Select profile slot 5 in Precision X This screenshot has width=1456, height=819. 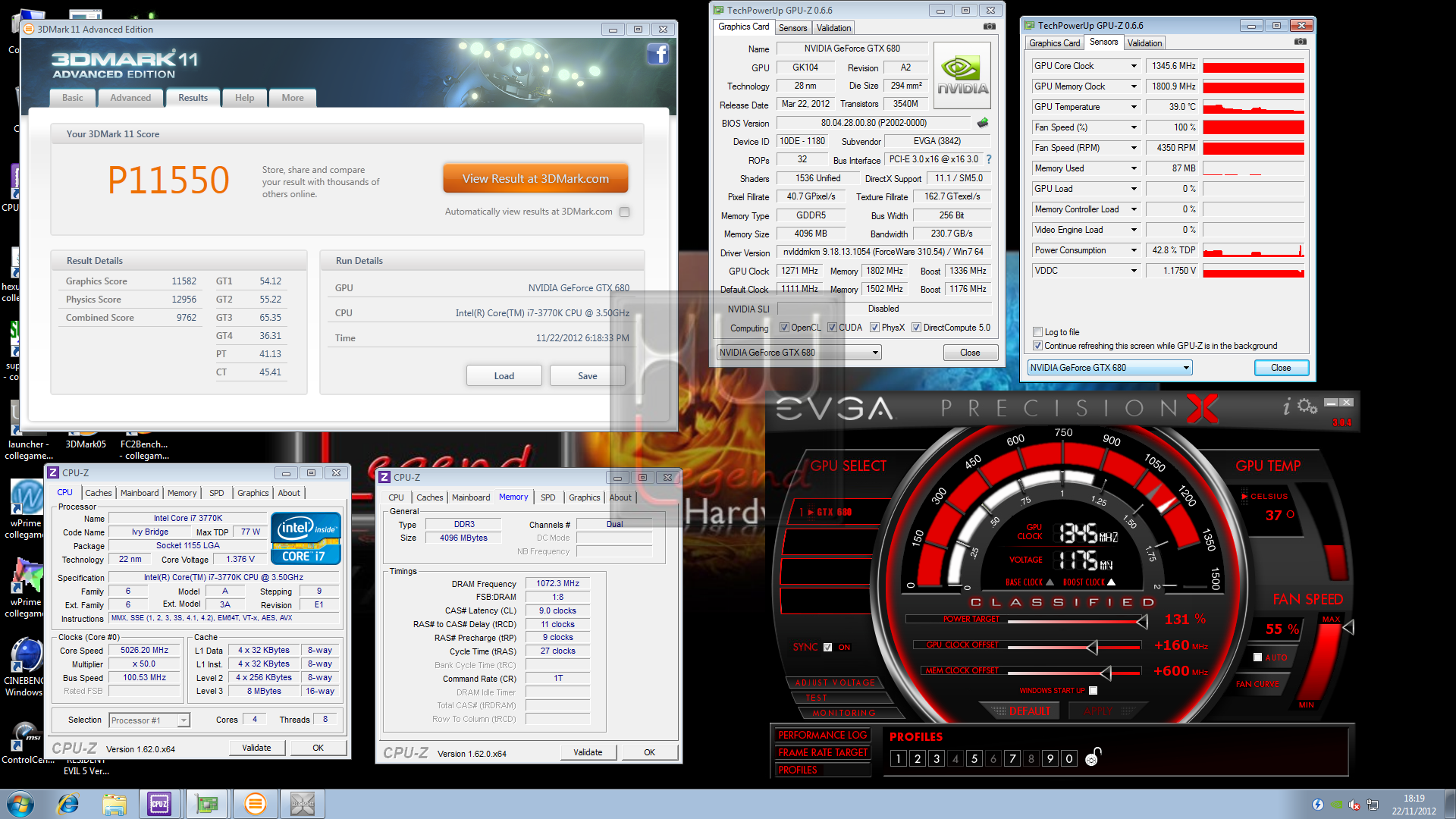coord(974,758)
